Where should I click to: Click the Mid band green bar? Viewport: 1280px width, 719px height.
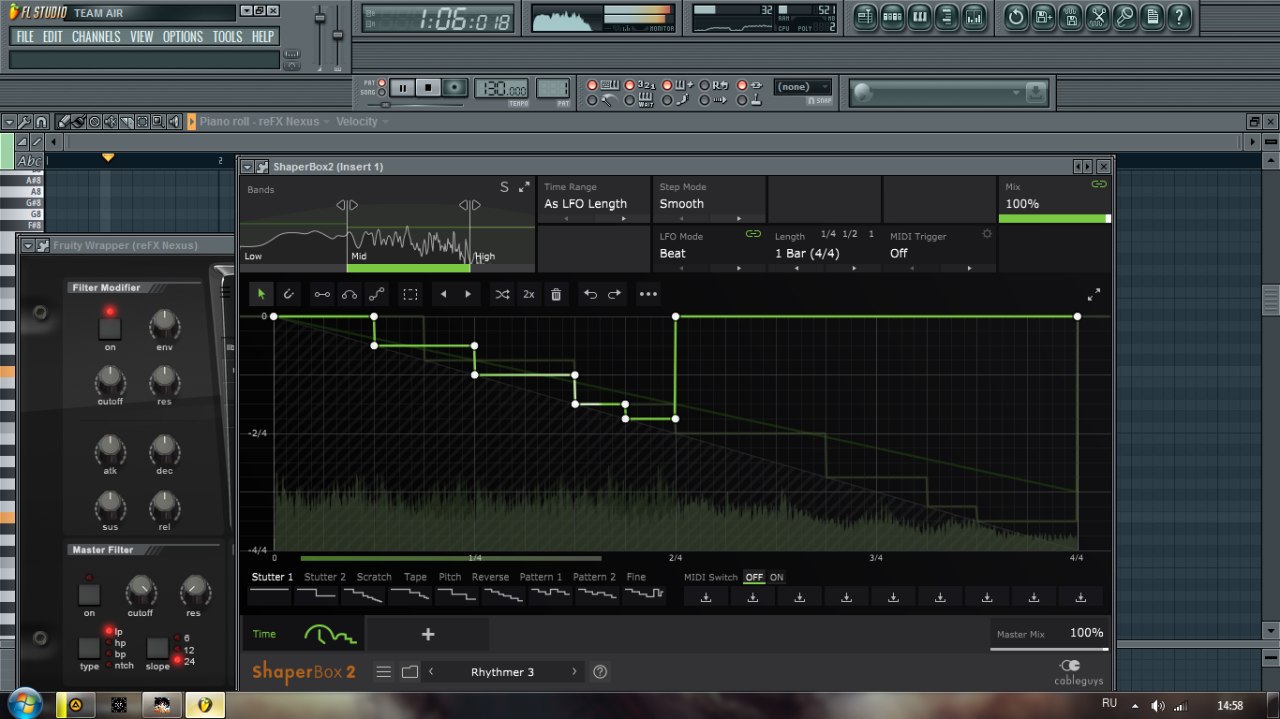[408, 268]
